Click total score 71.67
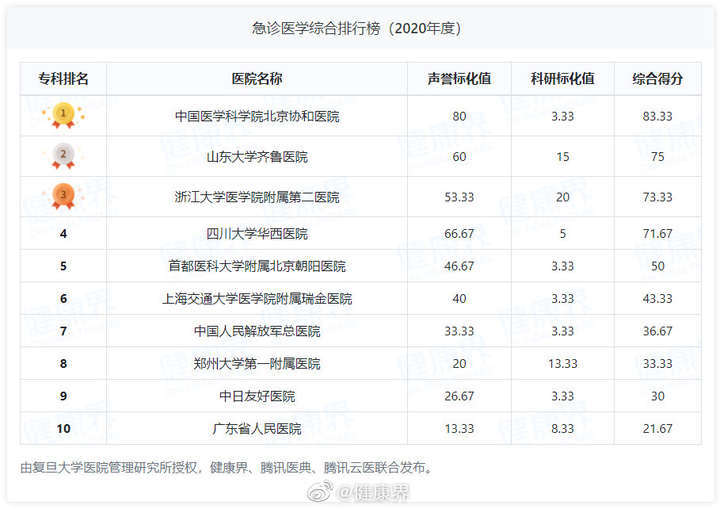Screen dimensions: 720x509 pyautogui.click(x=658, y=234)
